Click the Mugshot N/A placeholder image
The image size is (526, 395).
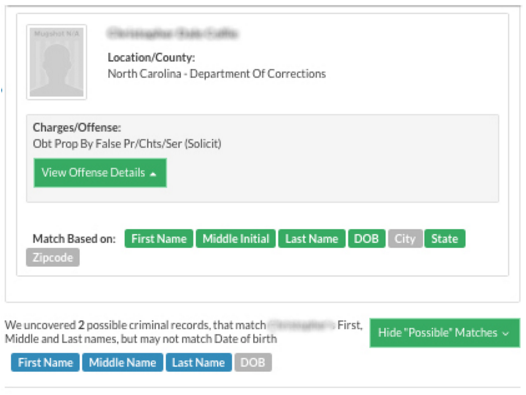[57, 62]
